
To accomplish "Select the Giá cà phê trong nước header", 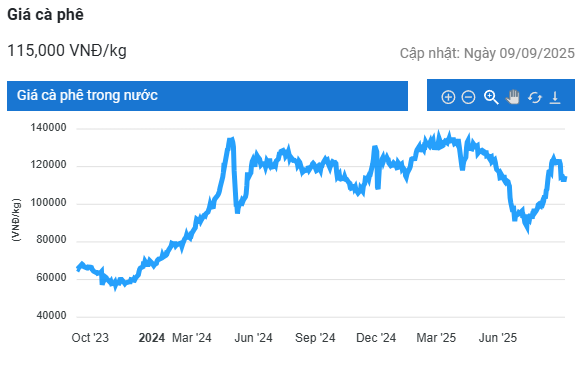I will pyautogui.click(x=207, y=96).
